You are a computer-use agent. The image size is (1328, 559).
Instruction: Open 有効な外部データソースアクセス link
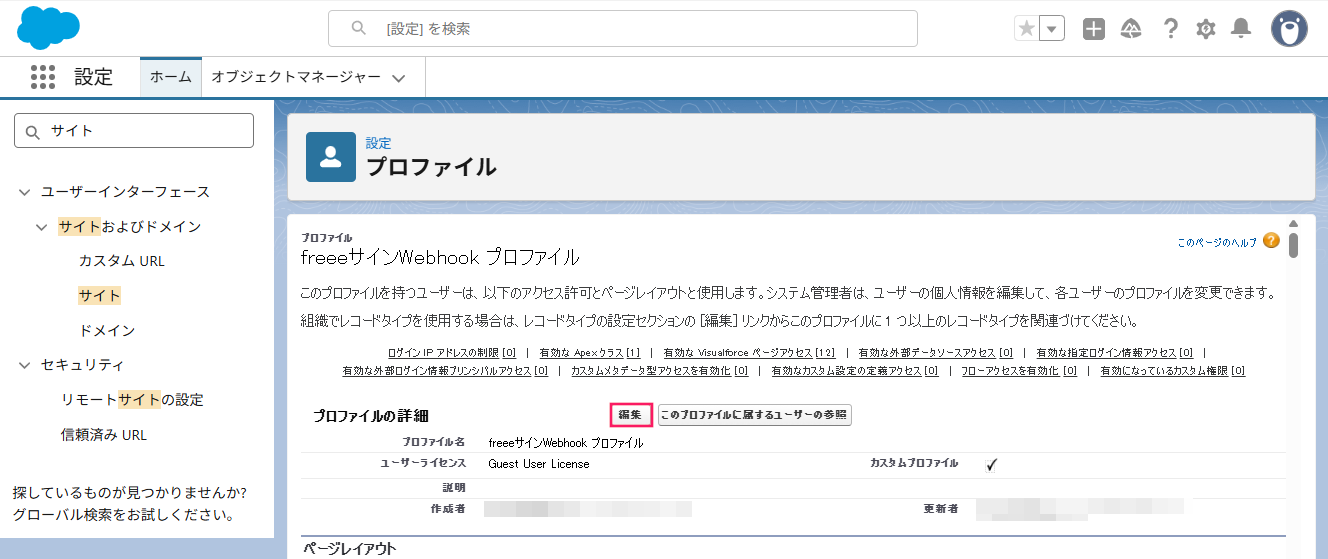click(935, 353)
